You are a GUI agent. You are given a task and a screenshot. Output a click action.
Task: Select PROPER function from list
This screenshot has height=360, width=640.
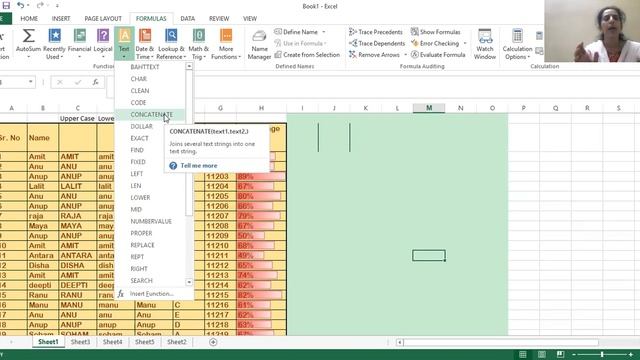point(150,233)
